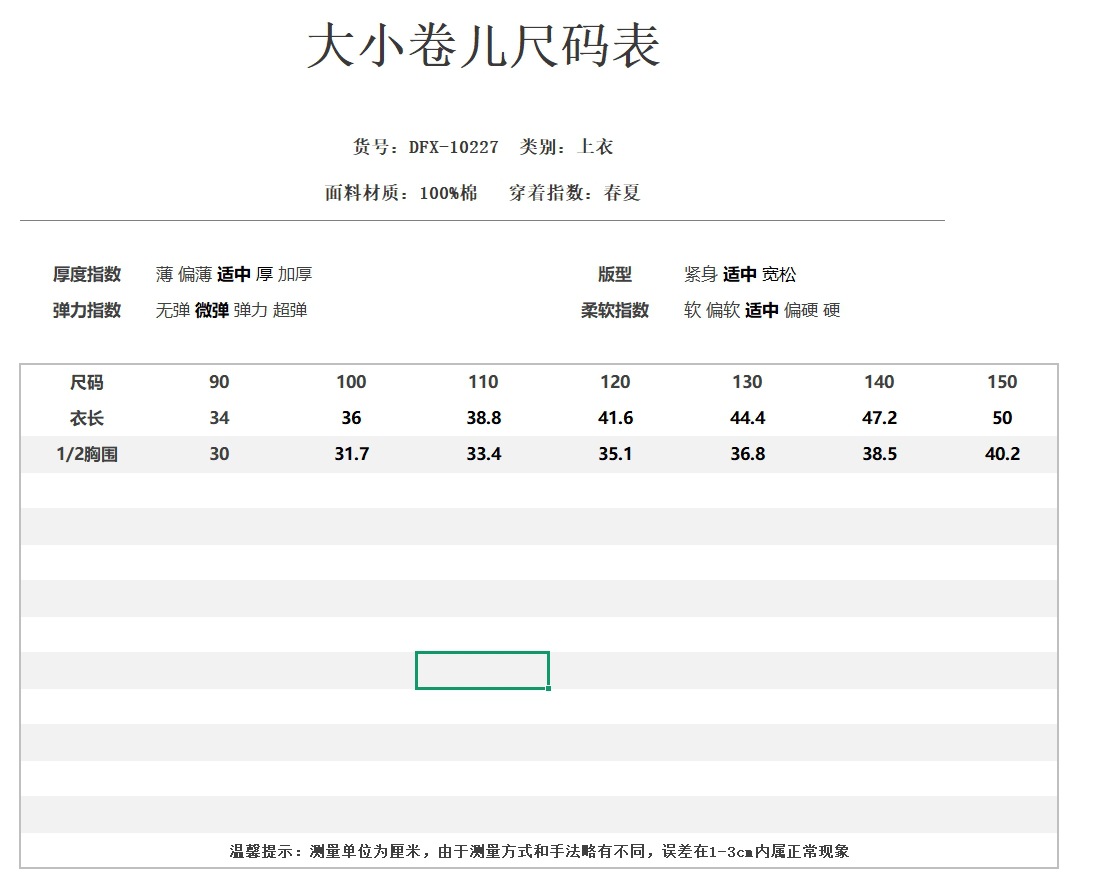Click the 衣长 value 38.8

pos(484,418)
